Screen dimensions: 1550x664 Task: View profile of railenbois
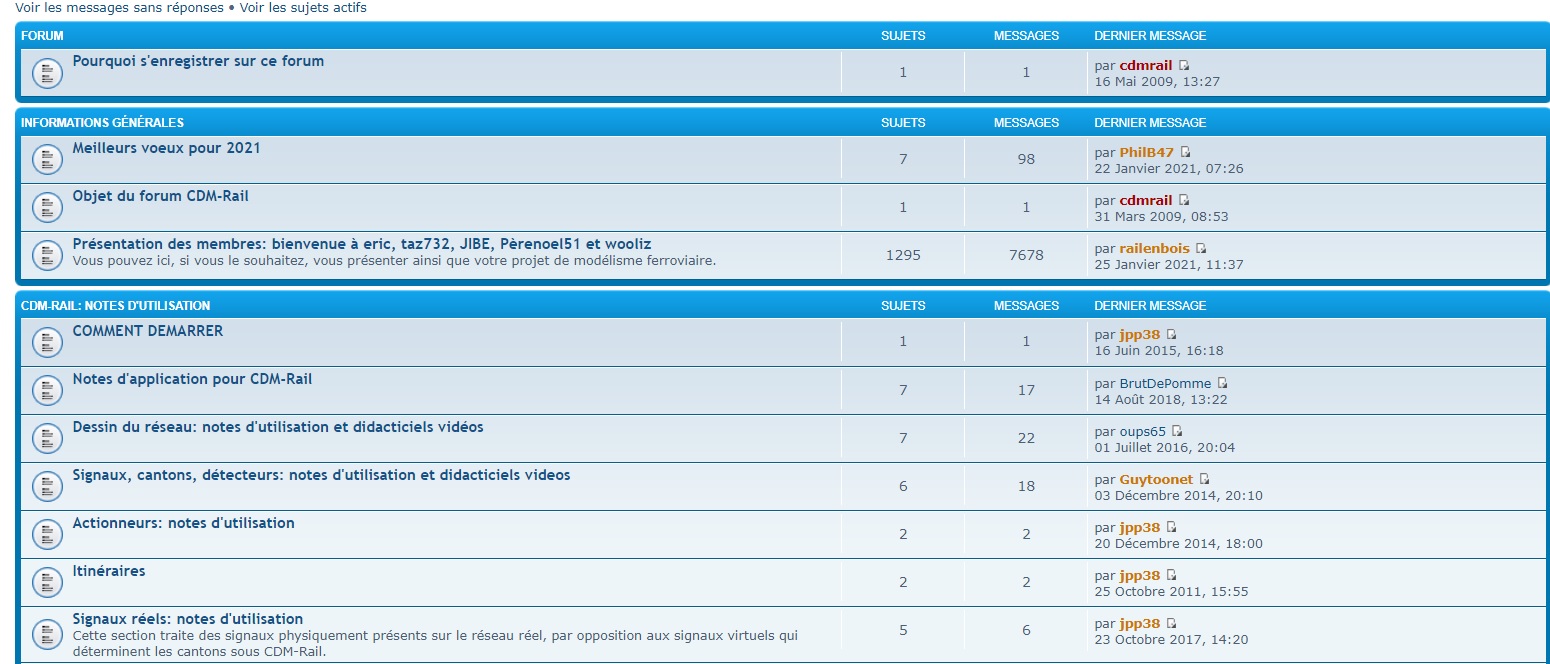coord(1154,249)
